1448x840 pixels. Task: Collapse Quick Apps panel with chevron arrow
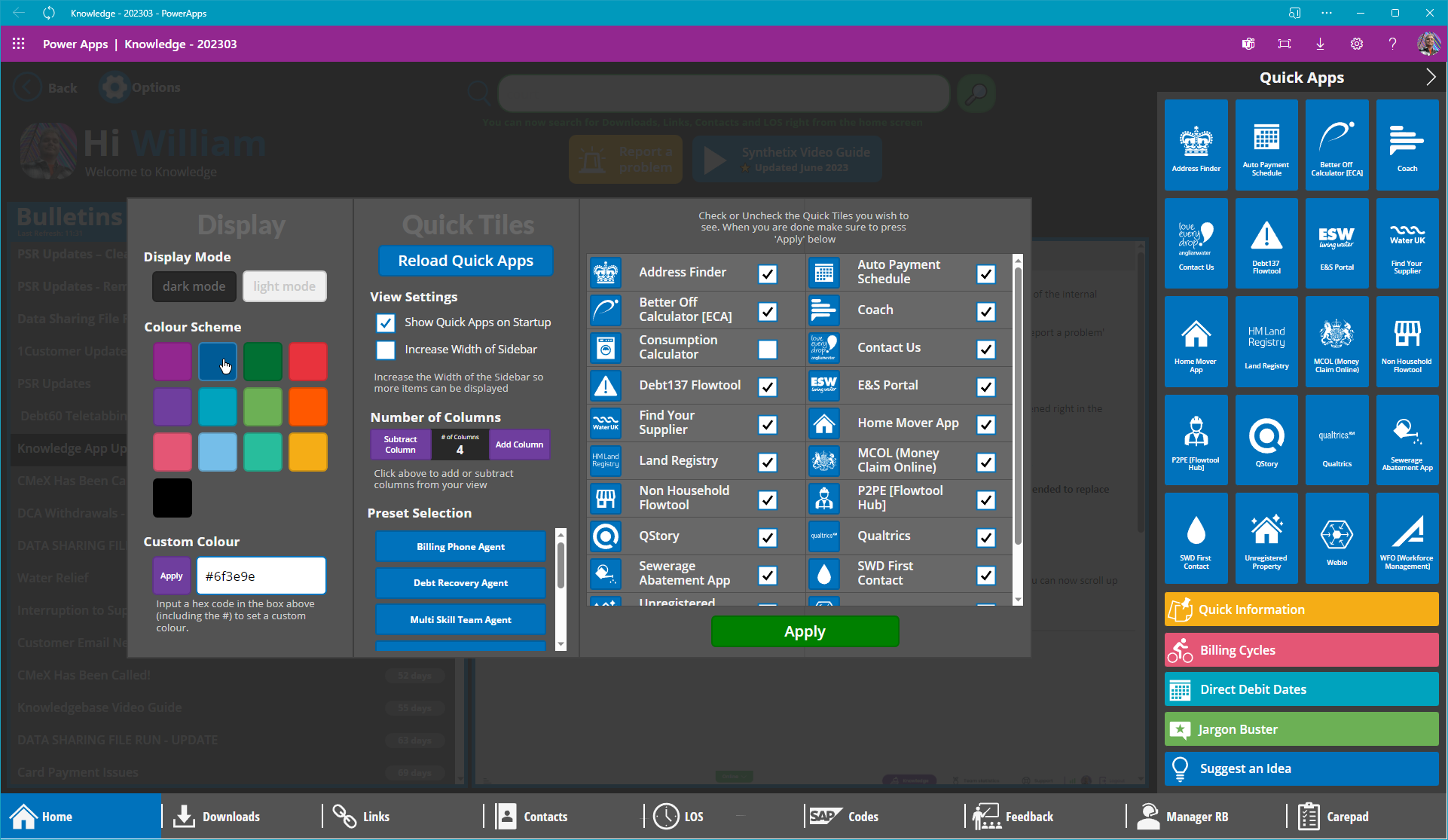coord(1430,77)
